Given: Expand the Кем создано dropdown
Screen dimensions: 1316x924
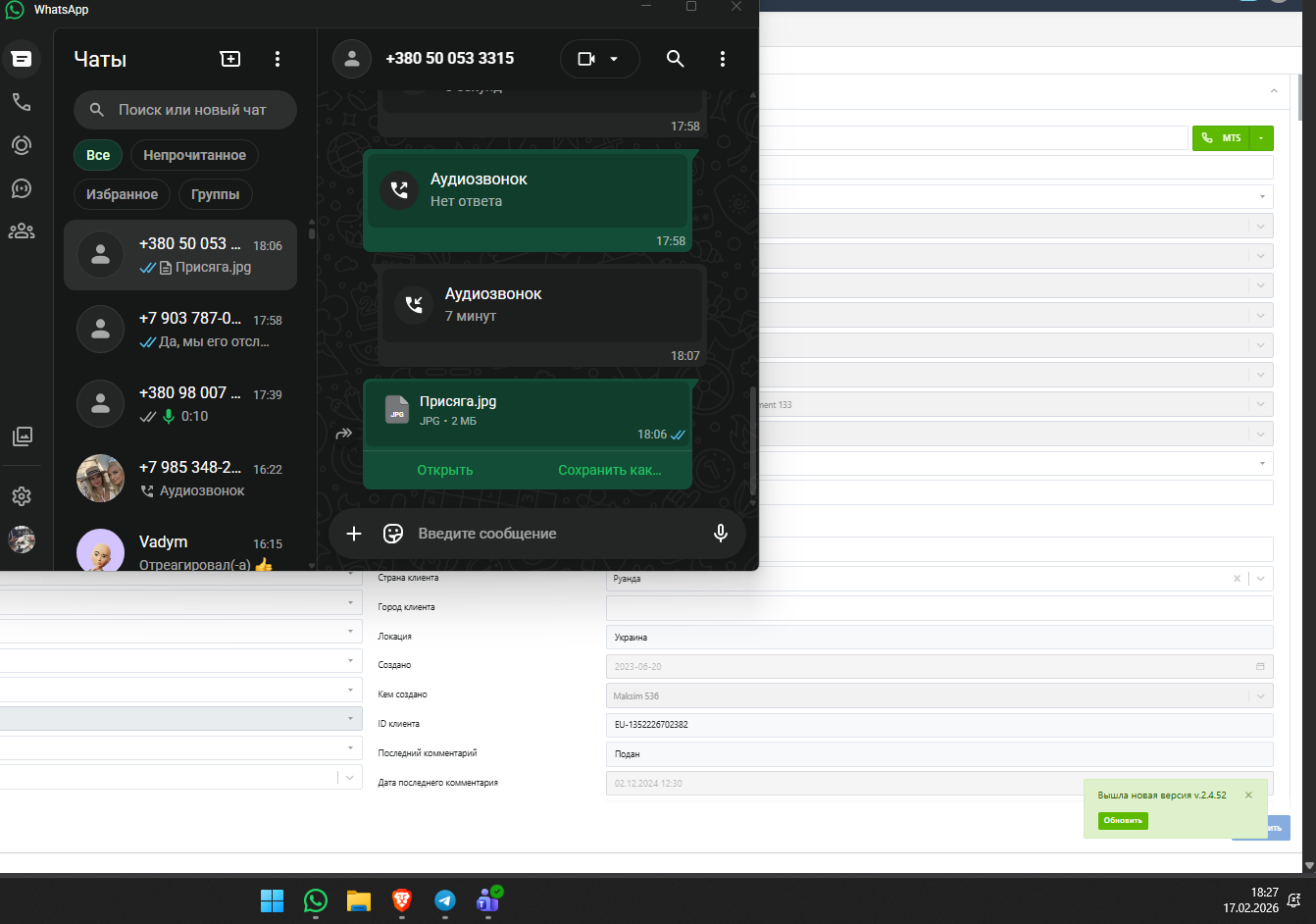Looking at the screenshot, I should 1261,696.
